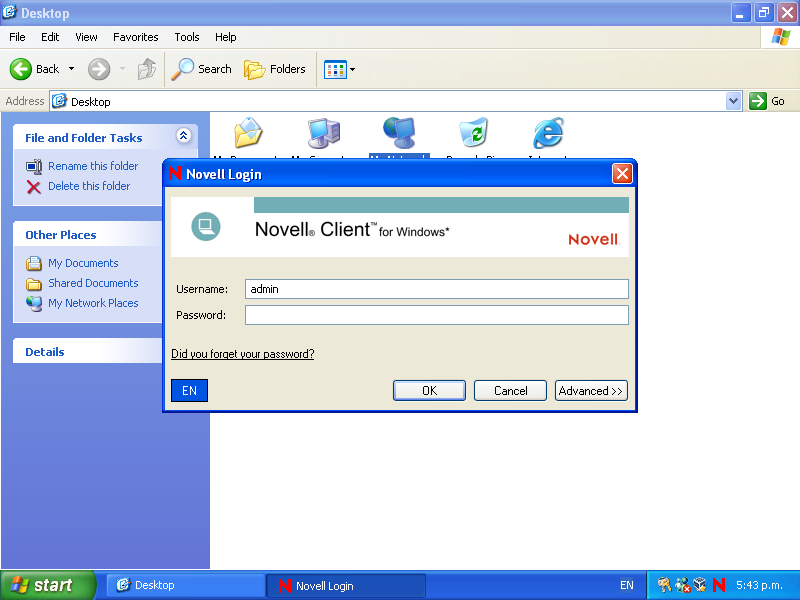Click the Start button

coord(48,585)
